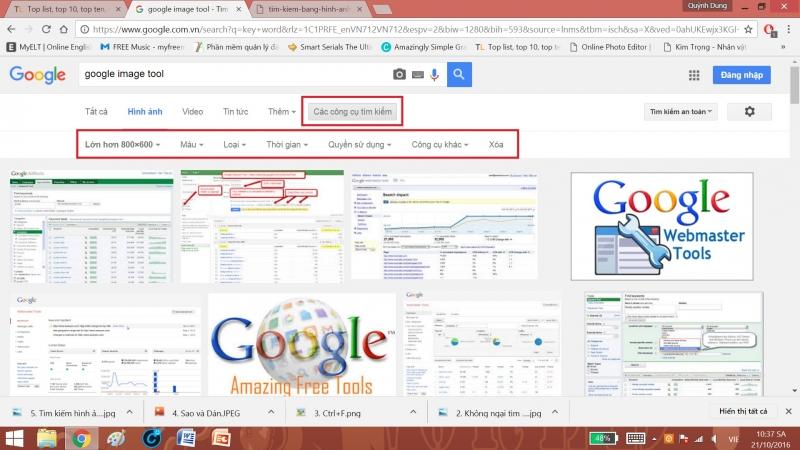Click the page vertical scrollbar

[x=794, y=85]
